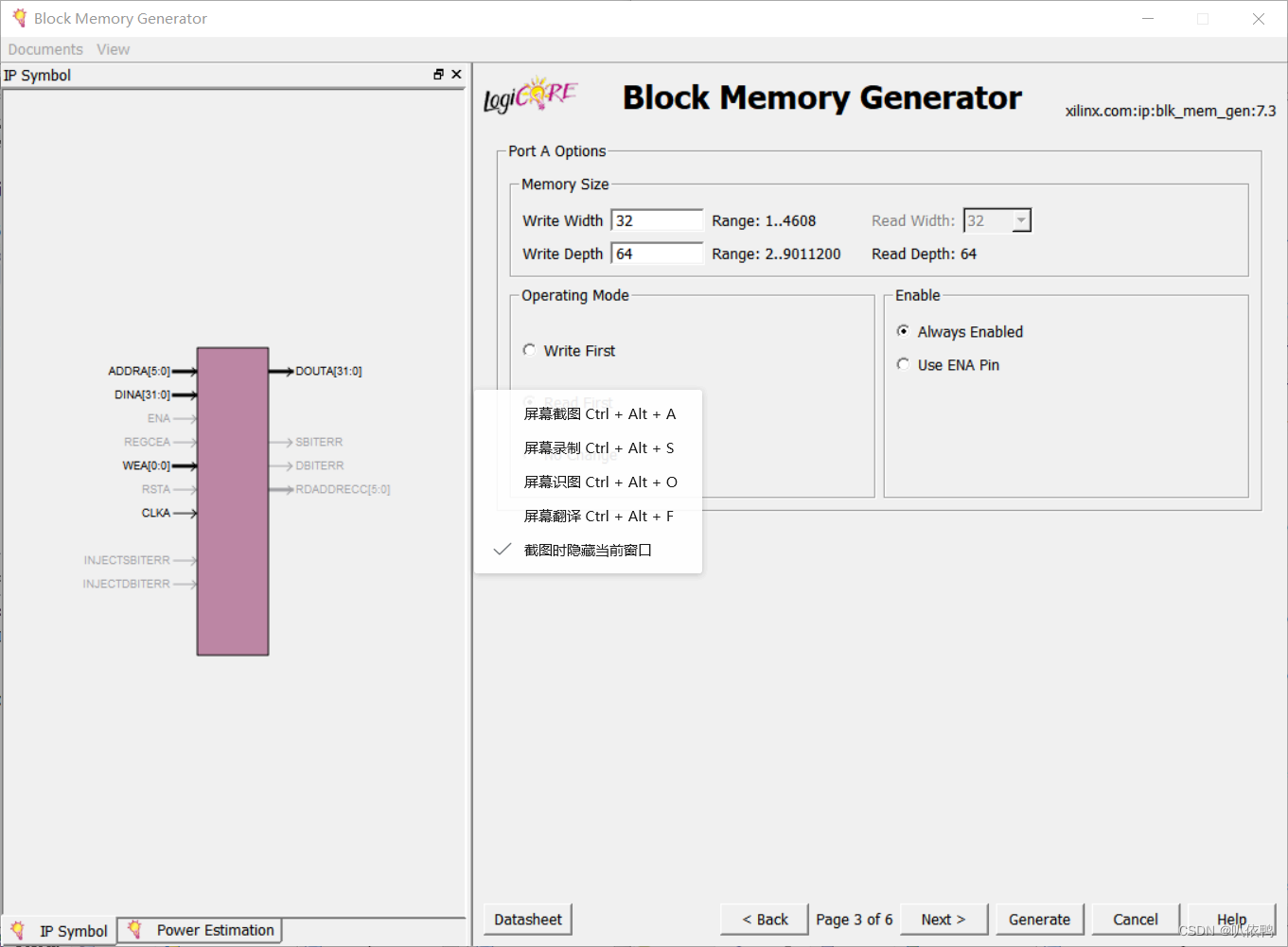Screen dimensions: 1288x947
Task: Open the Documents menu
Action: click(45, 49)
